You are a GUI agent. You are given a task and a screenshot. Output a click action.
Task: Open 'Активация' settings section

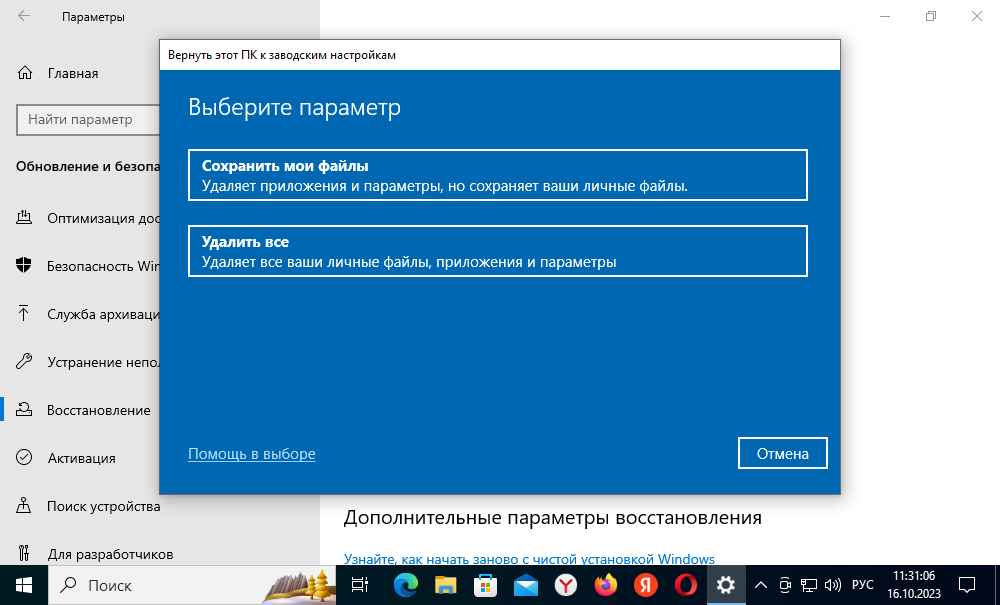[81, 458]
